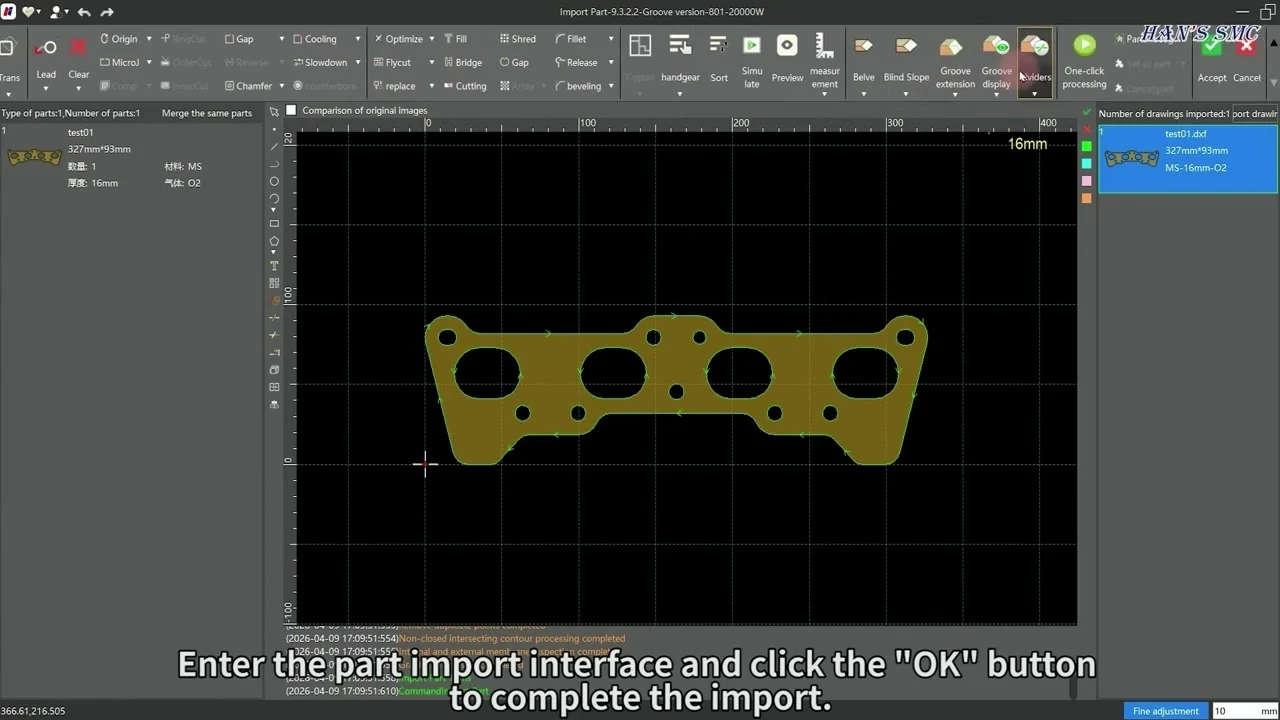Click the pink color swatch
Image resolution: width=1280 pixels, height=720 pixels.
[1087, 181]
